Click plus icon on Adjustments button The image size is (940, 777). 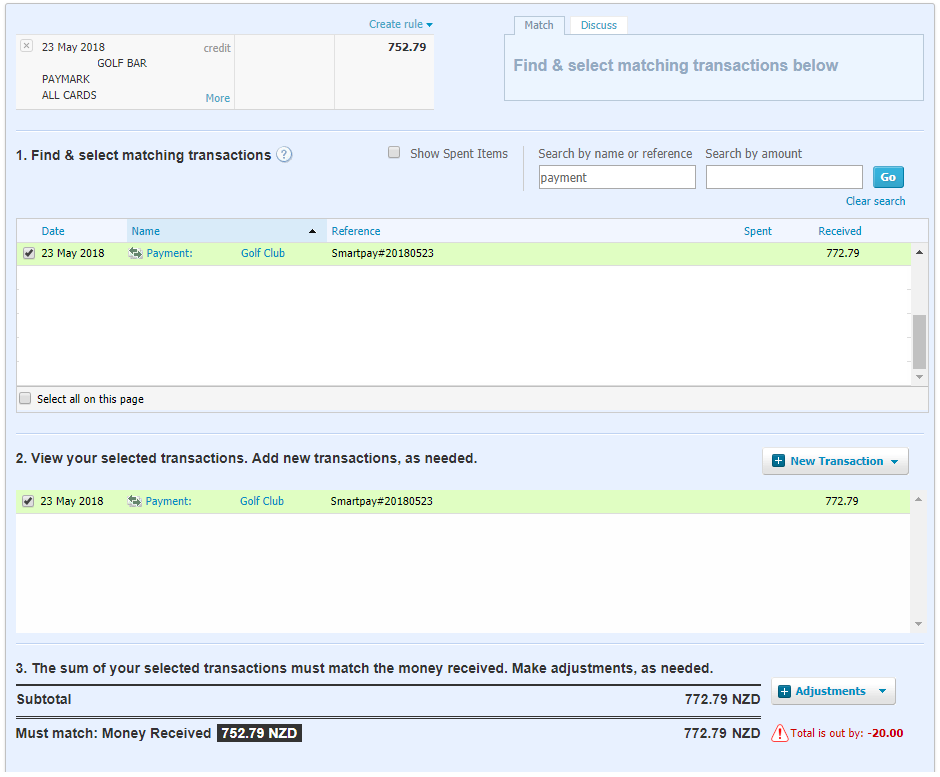[x=784, y=691]
